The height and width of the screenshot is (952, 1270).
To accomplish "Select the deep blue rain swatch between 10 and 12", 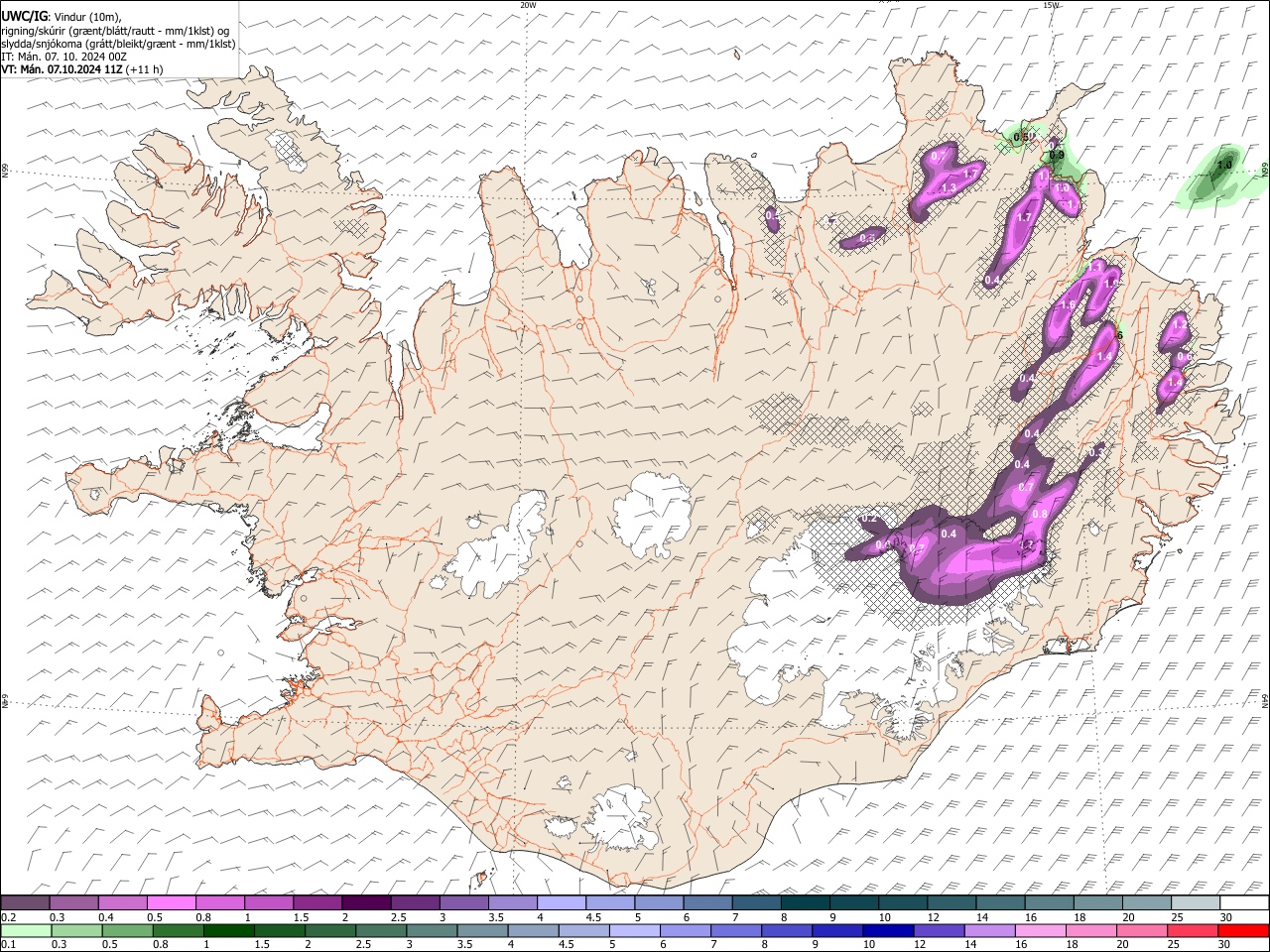I will 886,930.
